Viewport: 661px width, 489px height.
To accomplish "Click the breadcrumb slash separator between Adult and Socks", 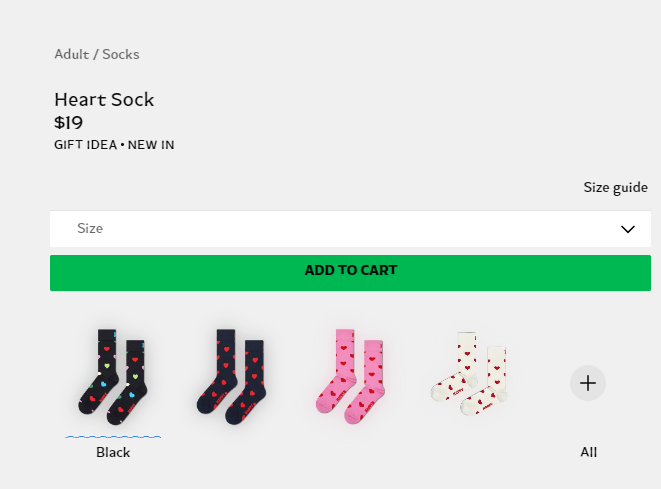I will [96, 54].
